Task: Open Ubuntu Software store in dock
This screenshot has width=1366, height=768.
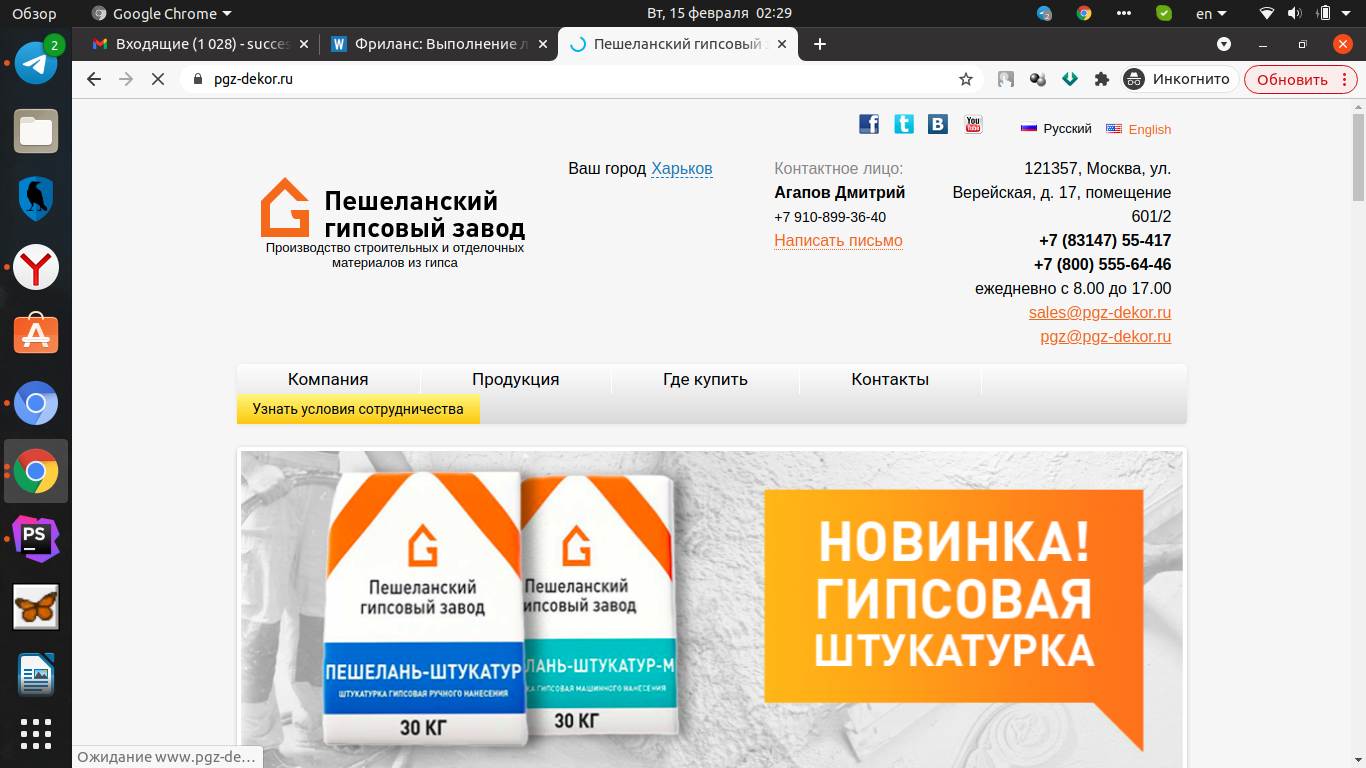Action: [x=36, y=335]
